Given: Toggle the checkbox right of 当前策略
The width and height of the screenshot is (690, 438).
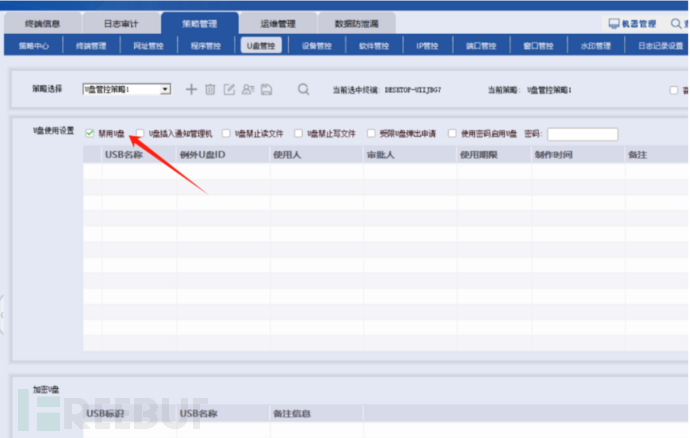Looking at the screenshot, I should (x=674, y=90).
